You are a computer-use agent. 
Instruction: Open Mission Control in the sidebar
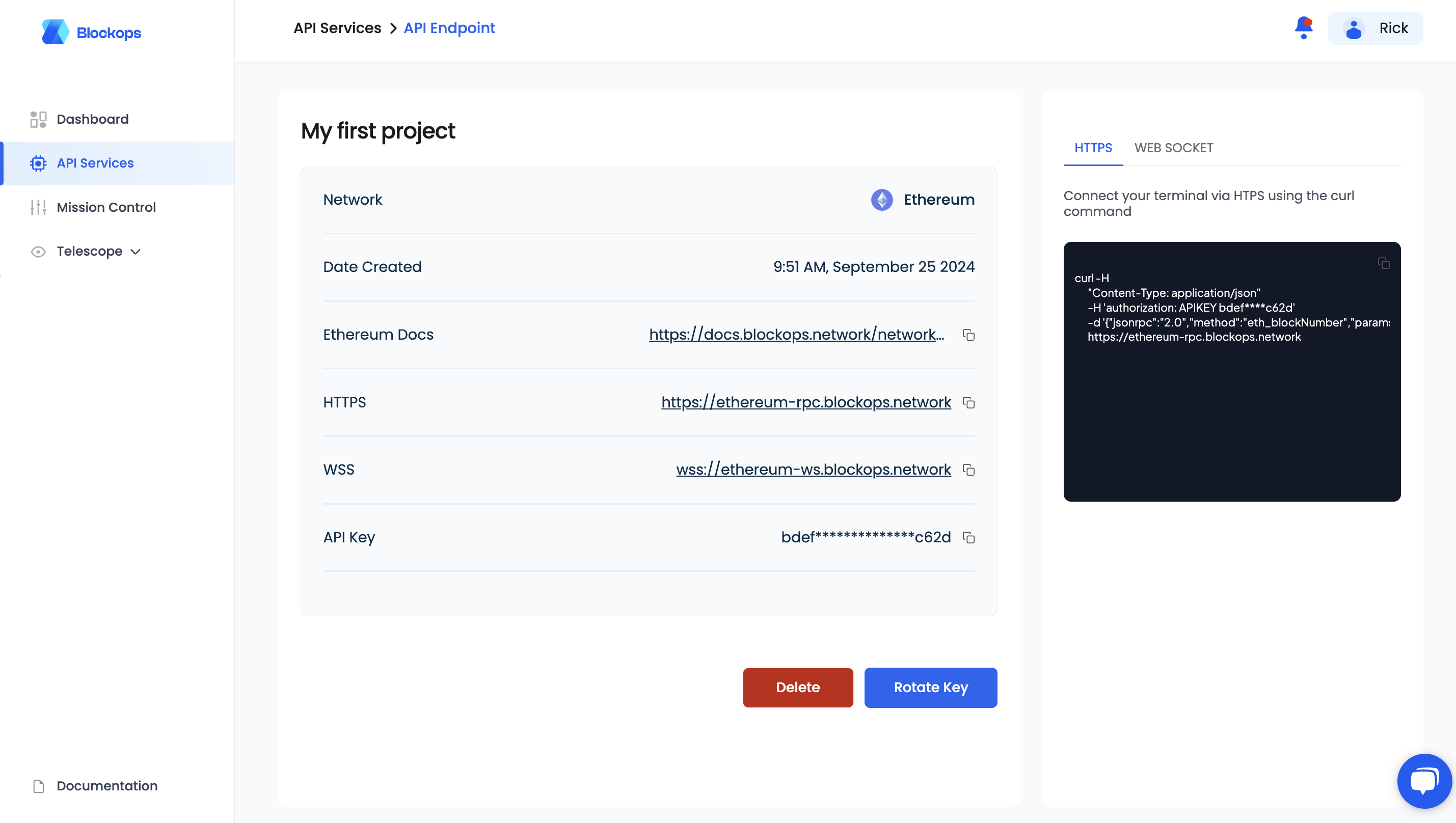[118, 207]
